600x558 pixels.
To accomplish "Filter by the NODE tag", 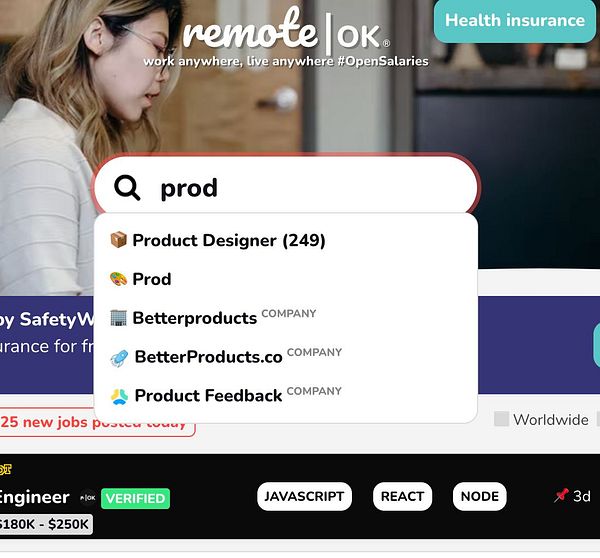I will (479, 496).
